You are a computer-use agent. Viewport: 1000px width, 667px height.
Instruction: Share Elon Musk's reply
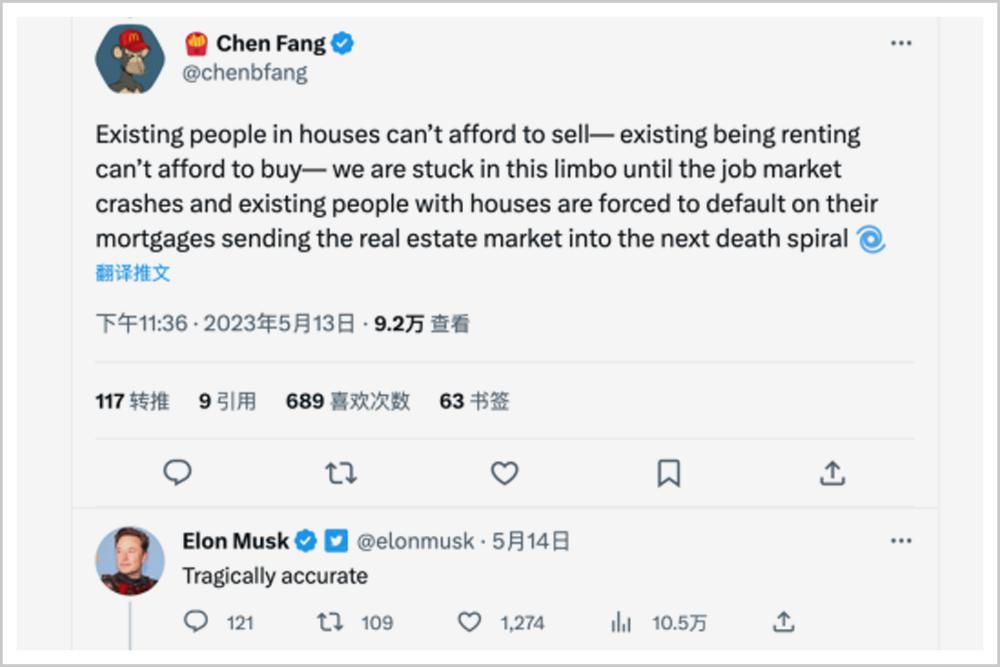pyautogui.click(x=784, y=622)
